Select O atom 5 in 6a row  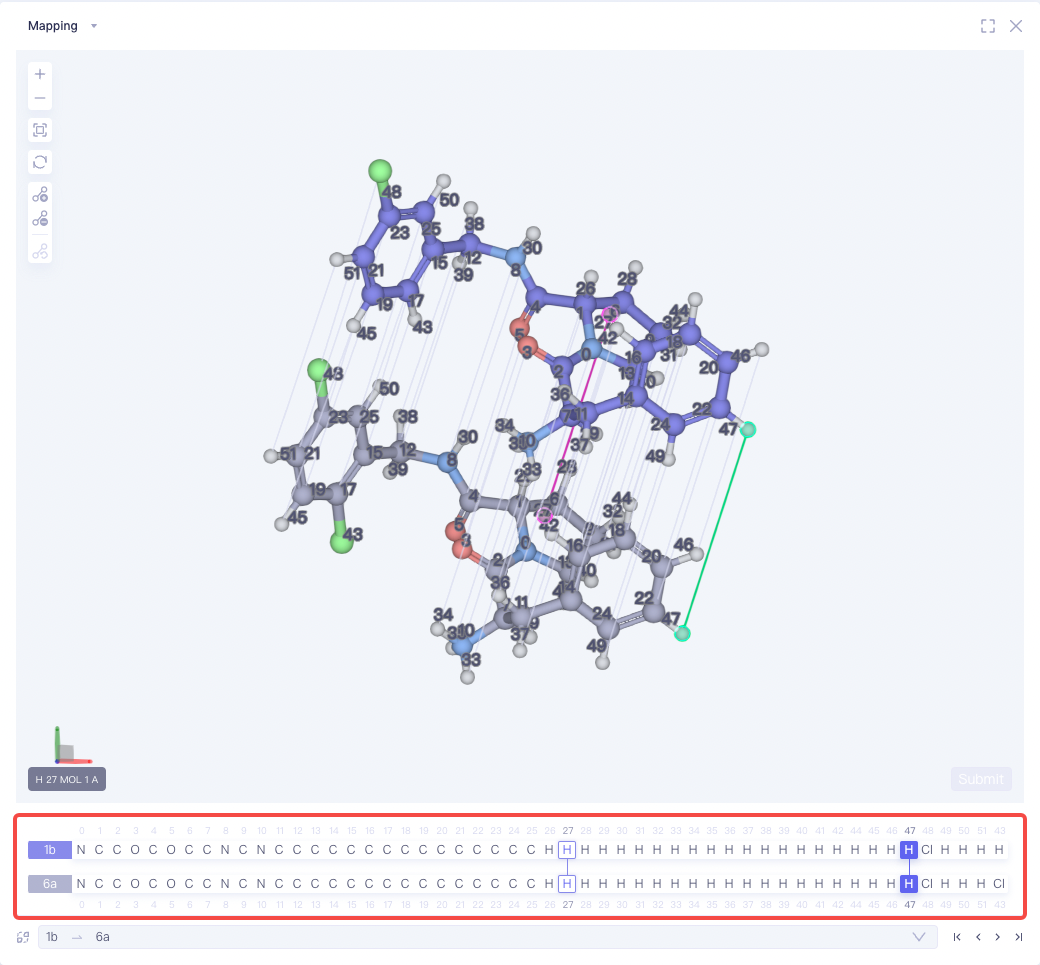(171, 883)
